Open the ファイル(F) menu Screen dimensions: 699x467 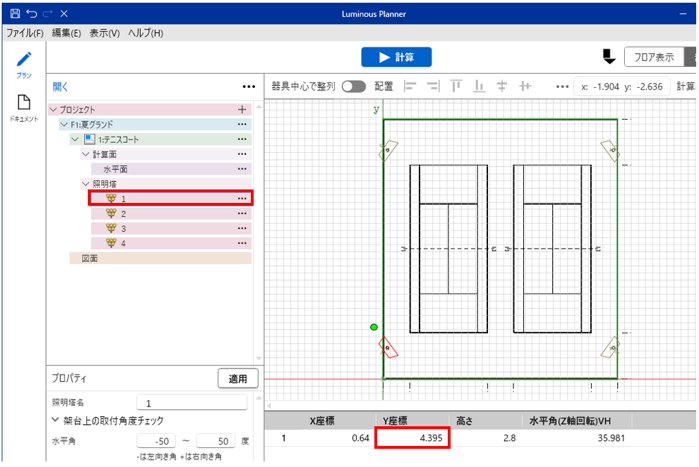(x=25, y=33)
